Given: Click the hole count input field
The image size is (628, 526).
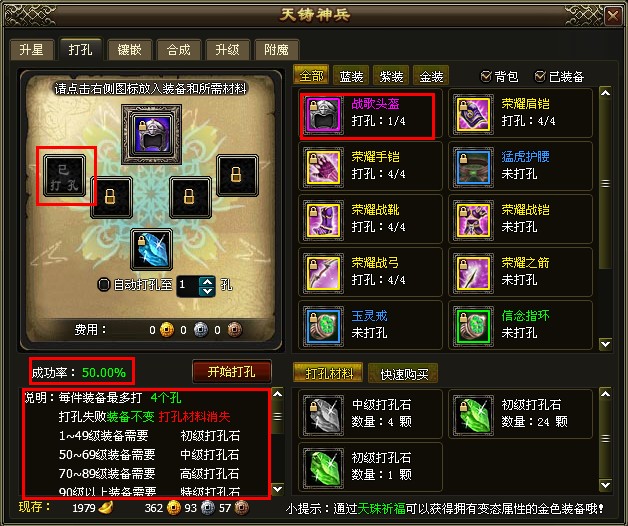Looking at the screenshot, I should [x=189, y=285].
